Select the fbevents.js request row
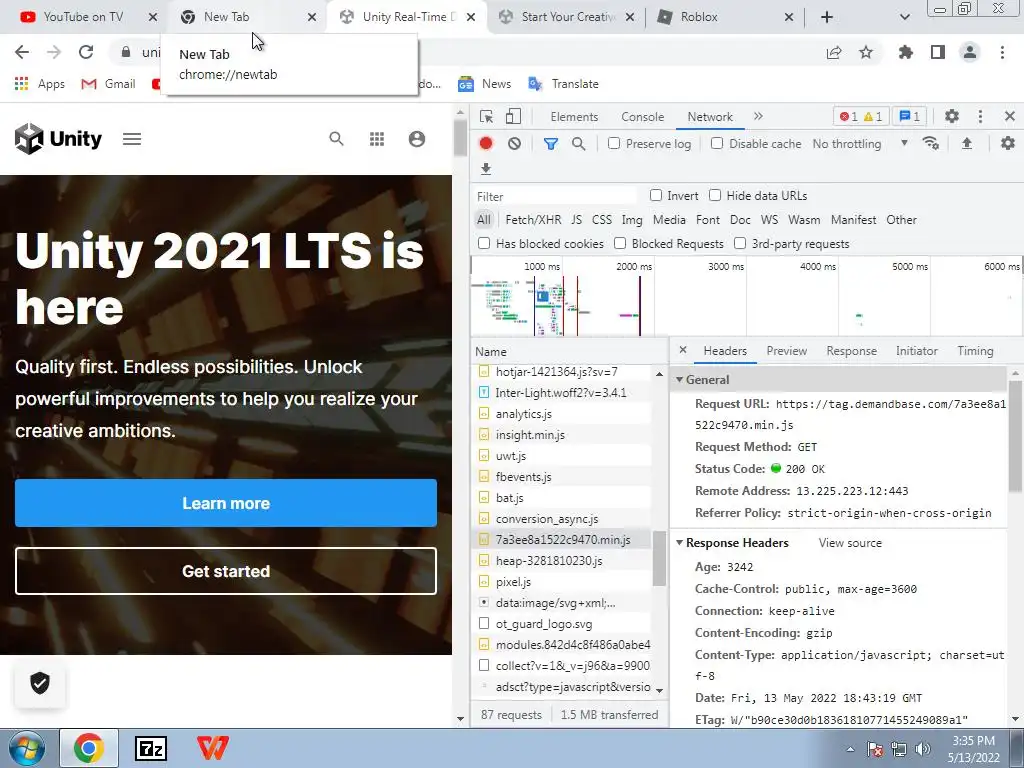 click(x=563, y=476)
